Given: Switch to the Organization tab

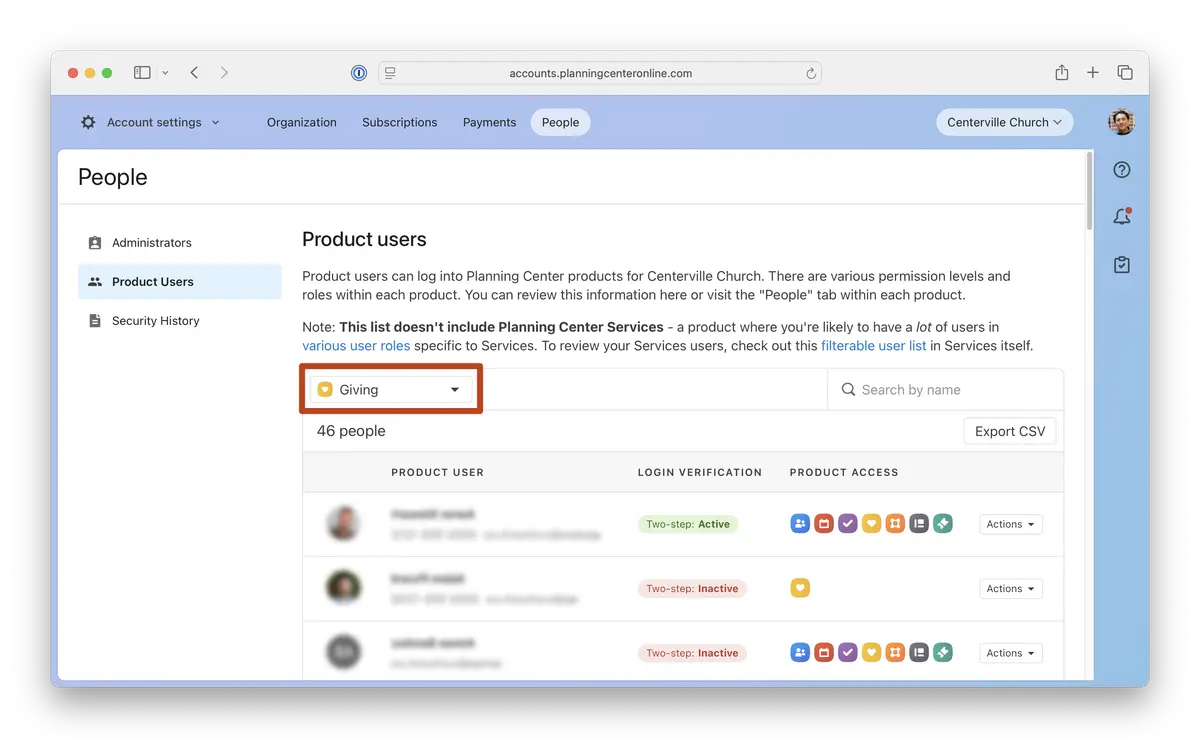Looking at the screenshot, I should 302,122.
